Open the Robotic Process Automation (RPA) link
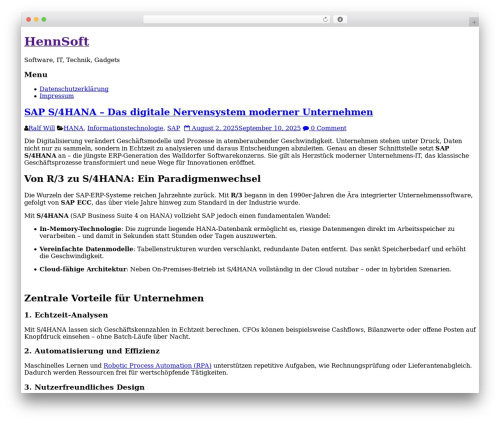This screenshot has height=423, width=500. 157,365
